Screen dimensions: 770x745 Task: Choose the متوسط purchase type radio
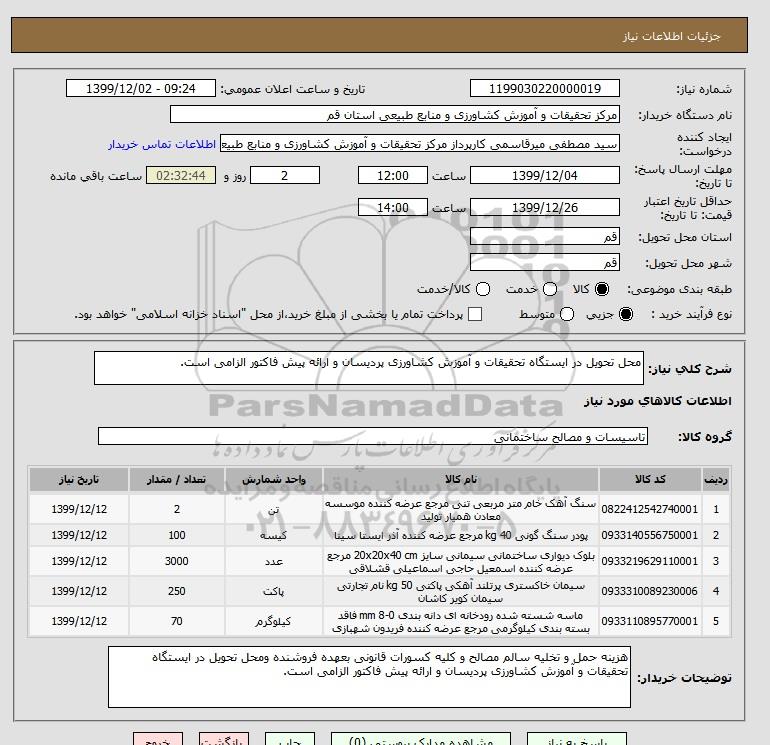(x=567, y=314)
